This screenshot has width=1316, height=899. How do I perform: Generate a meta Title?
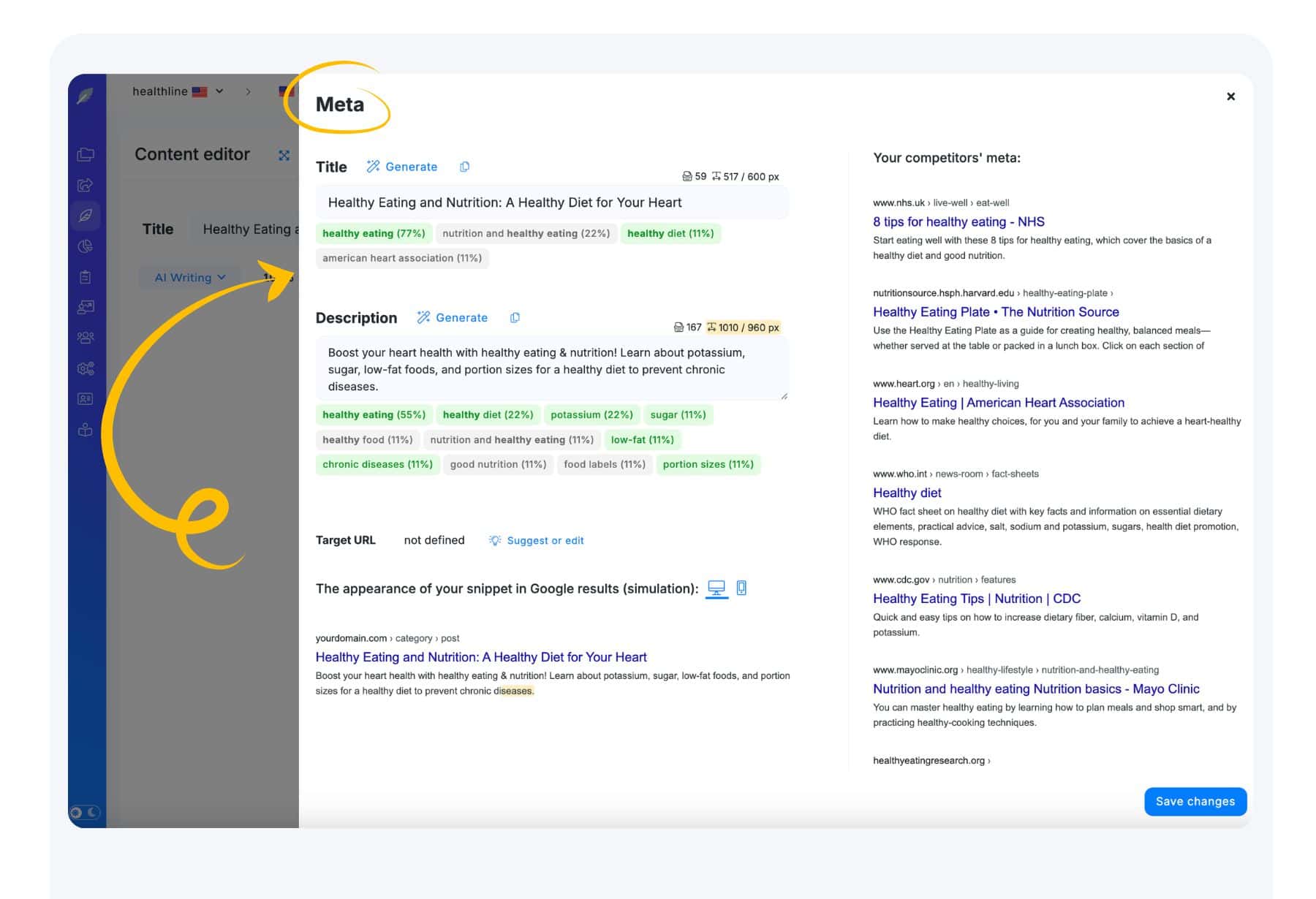coord(402,167)
